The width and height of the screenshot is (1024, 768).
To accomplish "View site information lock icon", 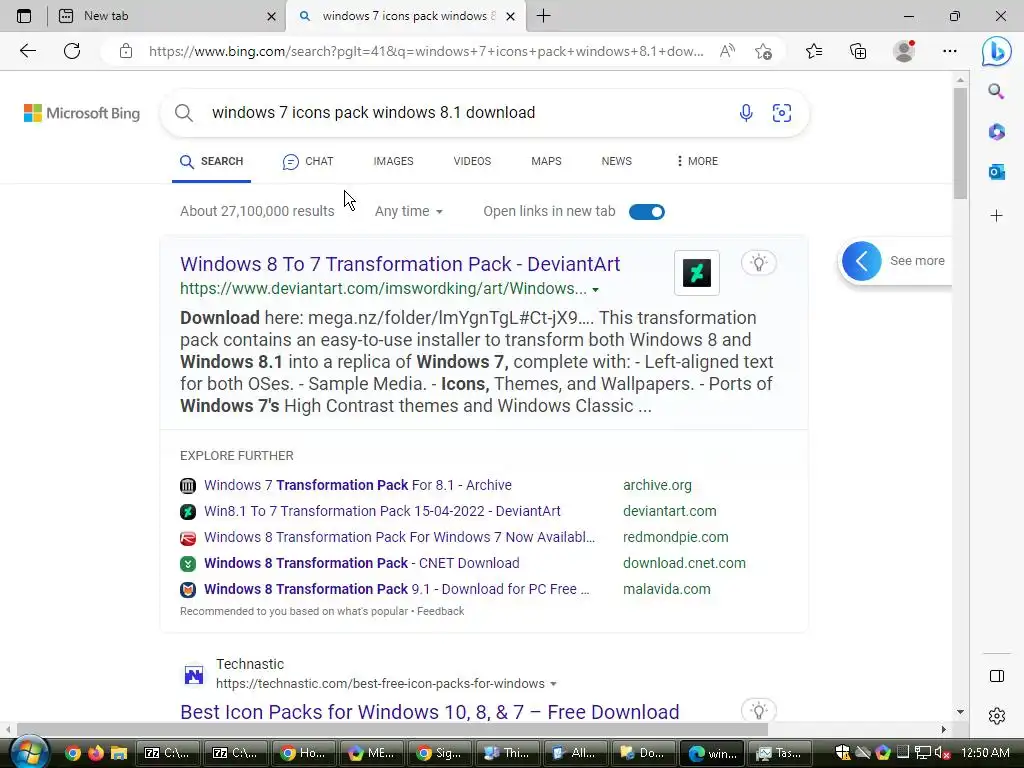I will tap(126, 51).
